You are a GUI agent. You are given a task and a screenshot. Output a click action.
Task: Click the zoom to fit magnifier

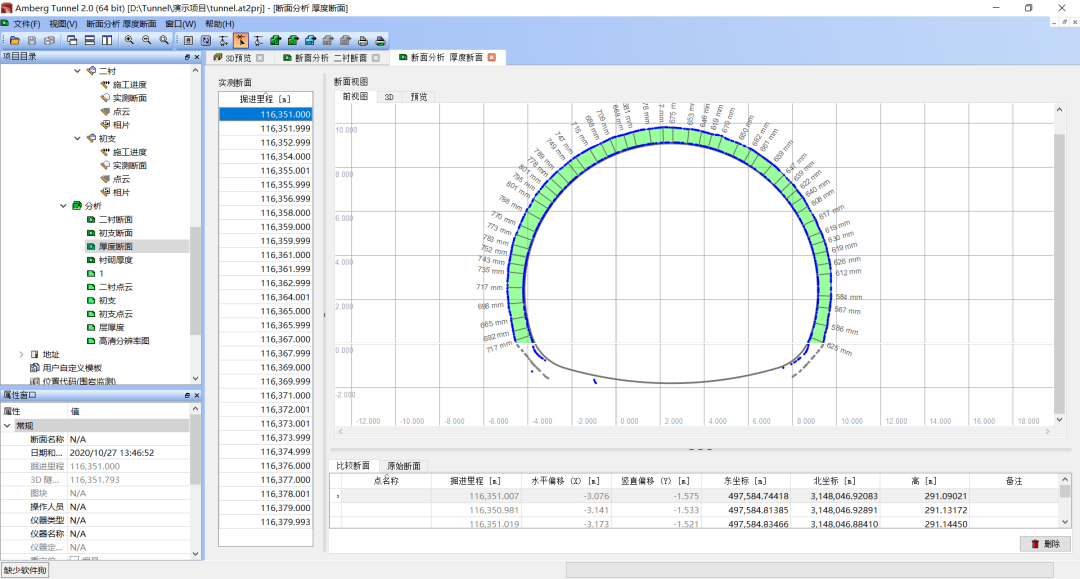coord(164,41)
